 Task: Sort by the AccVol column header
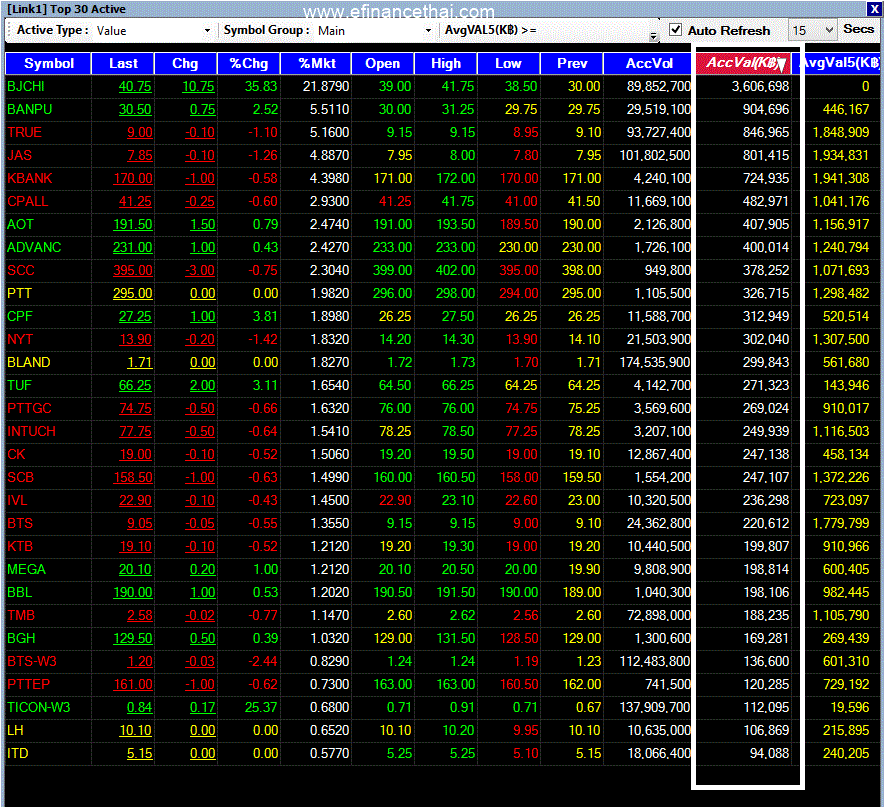(x=649, y=64)
